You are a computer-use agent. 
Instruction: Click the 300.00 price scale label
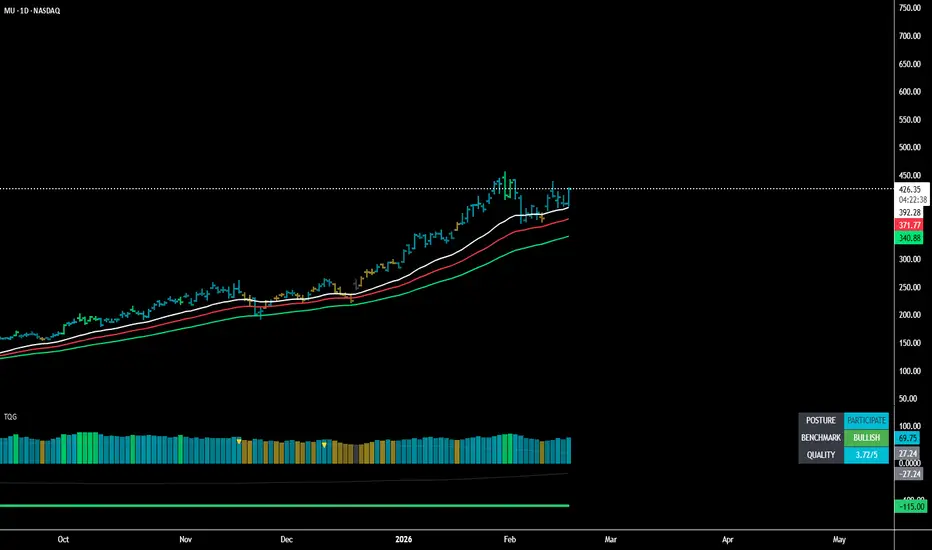click(909, 259)
